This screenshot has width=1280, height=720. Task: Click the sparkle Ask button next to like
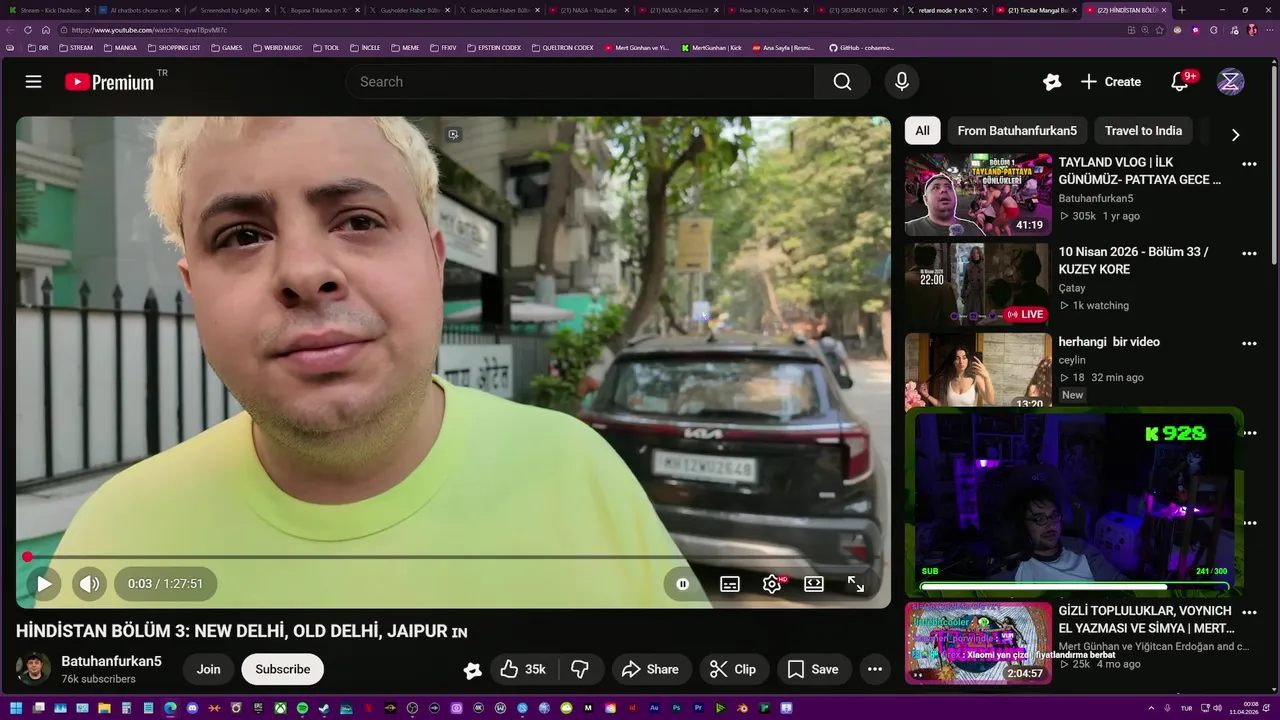(472, 670)
